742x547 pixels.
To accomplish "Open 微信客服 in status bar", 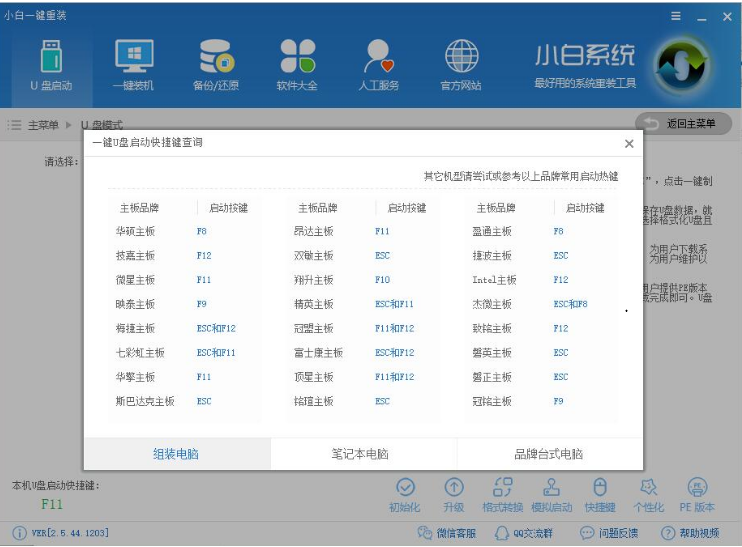I will tap(447, 533).
